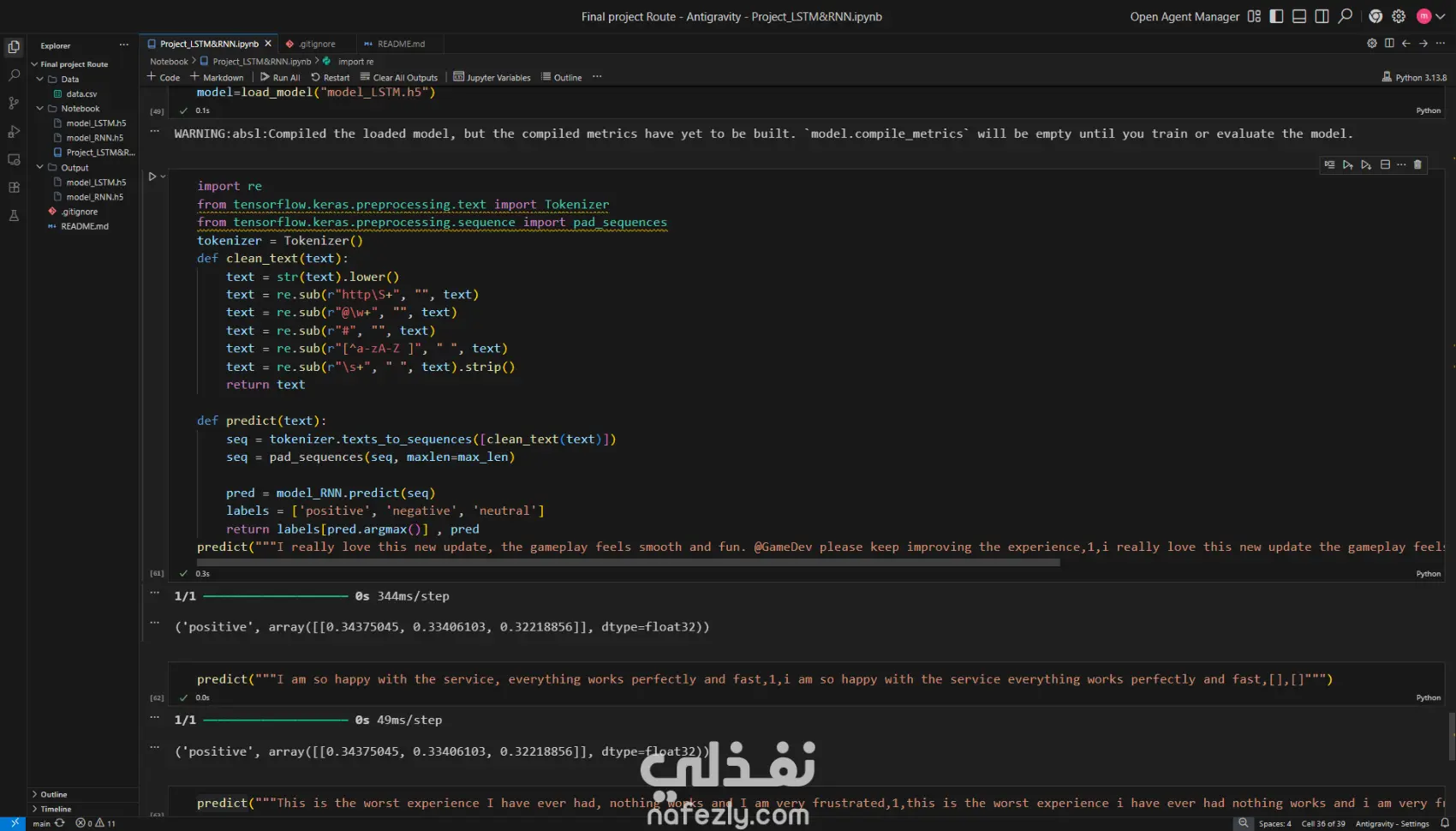Execute above cells from cell toolbar
Viewport: 1456px width, 831px height.
click(1348, 164)
